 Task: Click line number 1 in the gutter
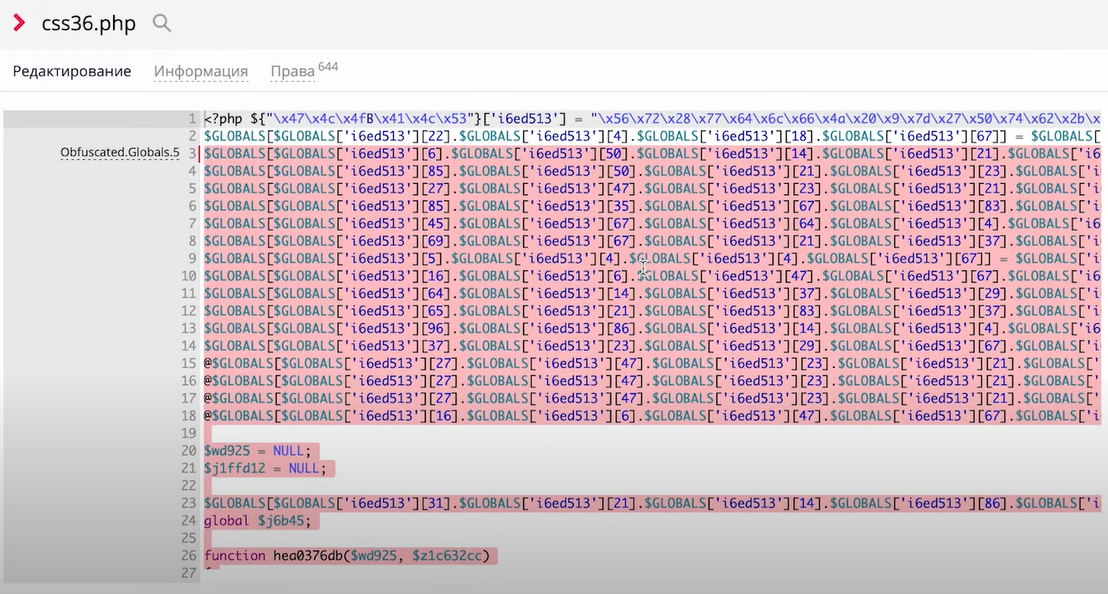pos(191,118)
